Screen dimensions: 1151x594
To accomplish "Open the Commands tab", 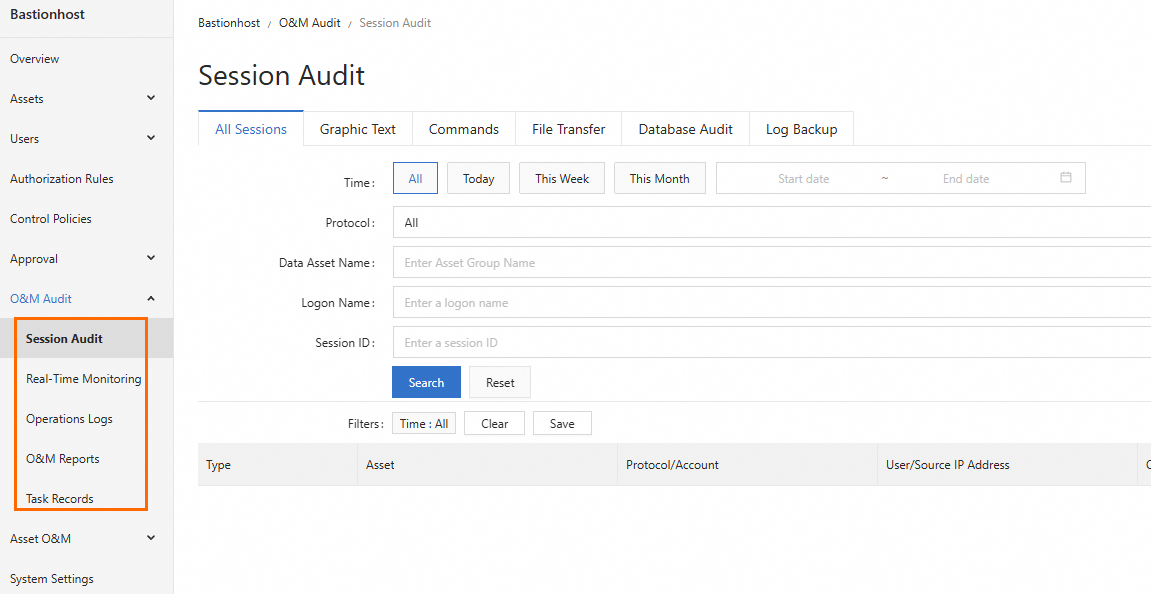I will (x=463, y=129).
